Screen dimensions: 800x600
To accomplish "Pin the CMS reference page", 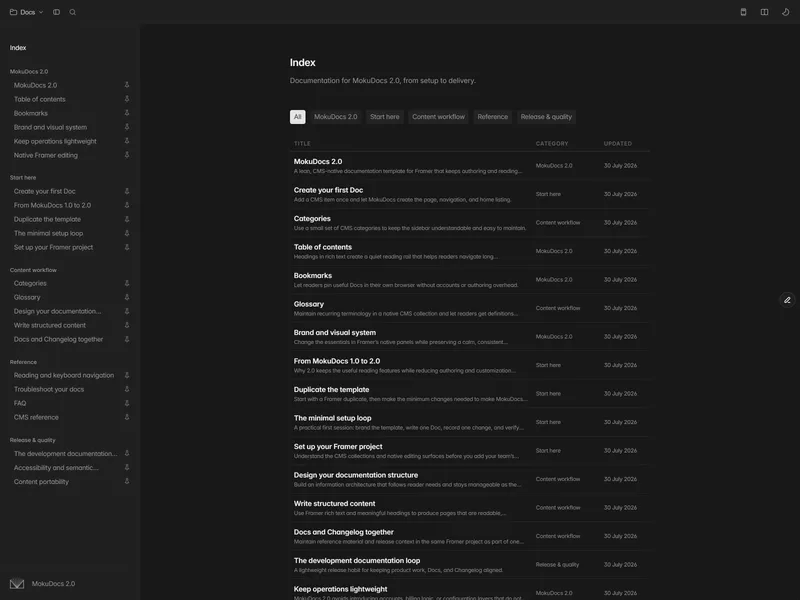I will [x=127, y=417].
